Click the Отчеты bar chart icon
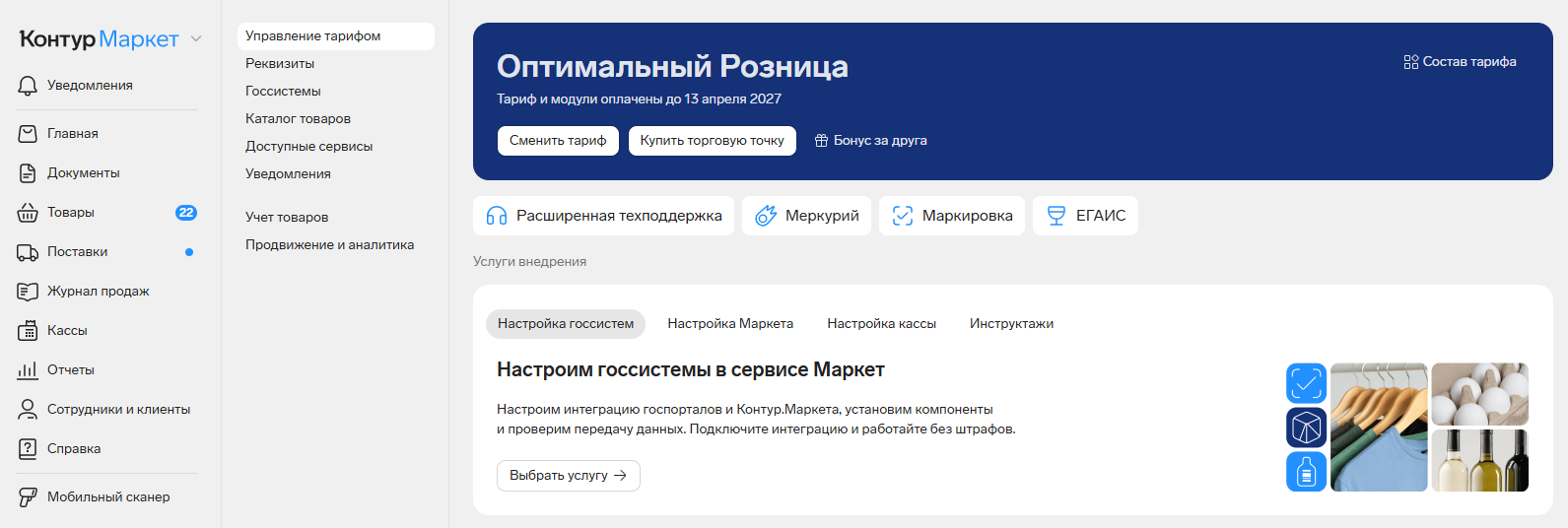The height and width of the screenshot is (528, 1568). coord(28,370)
